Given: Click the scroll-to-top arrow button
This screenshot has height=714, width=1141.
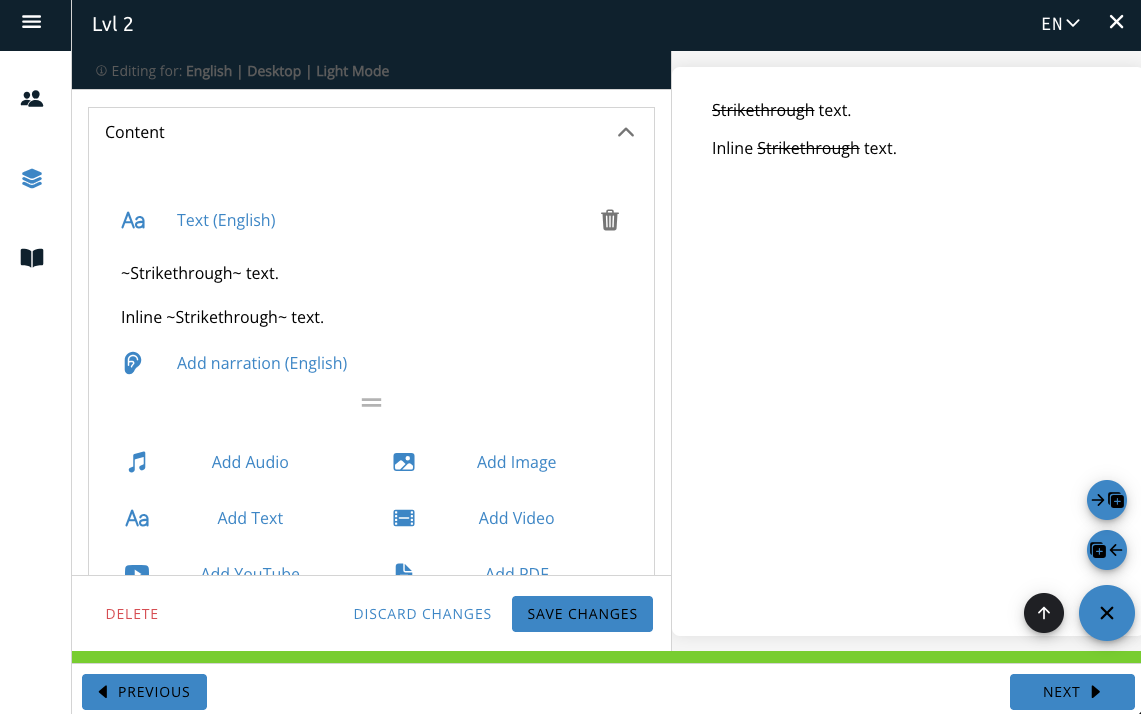Looking at the screenshot, I should pyautogui.click(x=1044, y=613).
